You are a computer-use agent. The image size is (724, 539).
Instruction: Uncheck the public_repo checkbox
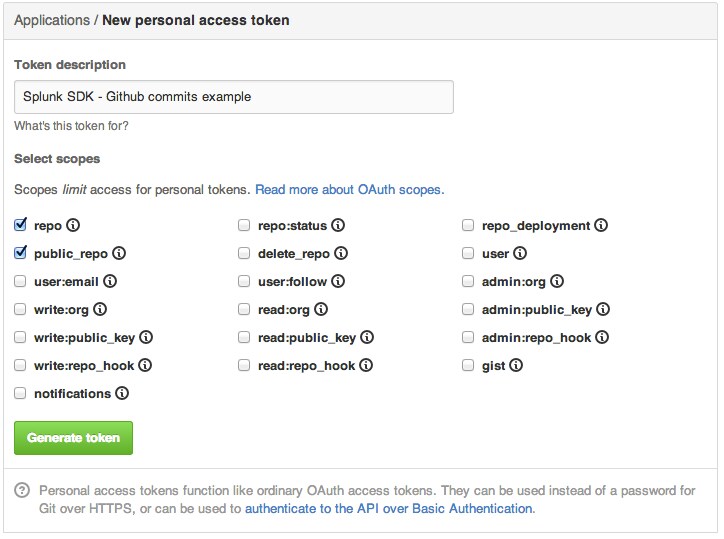(20, 253)
